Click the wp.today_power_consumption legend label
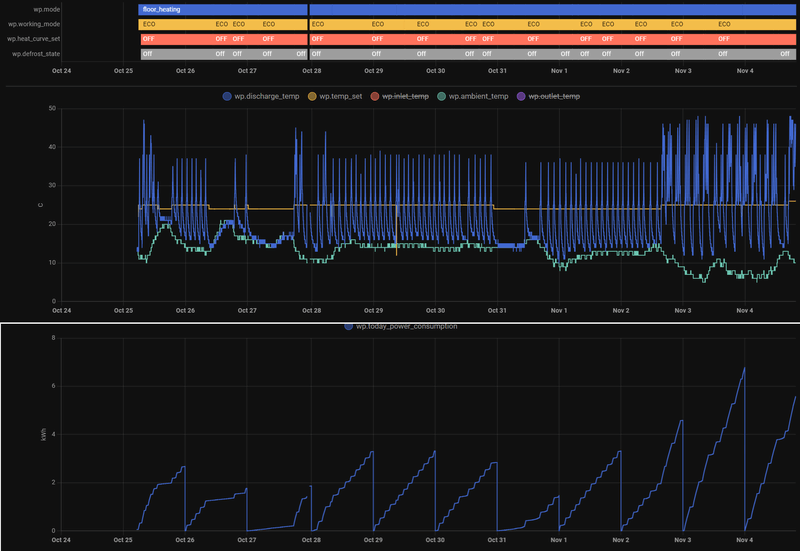This screenshot has width=800, height=551. point(407,327)
